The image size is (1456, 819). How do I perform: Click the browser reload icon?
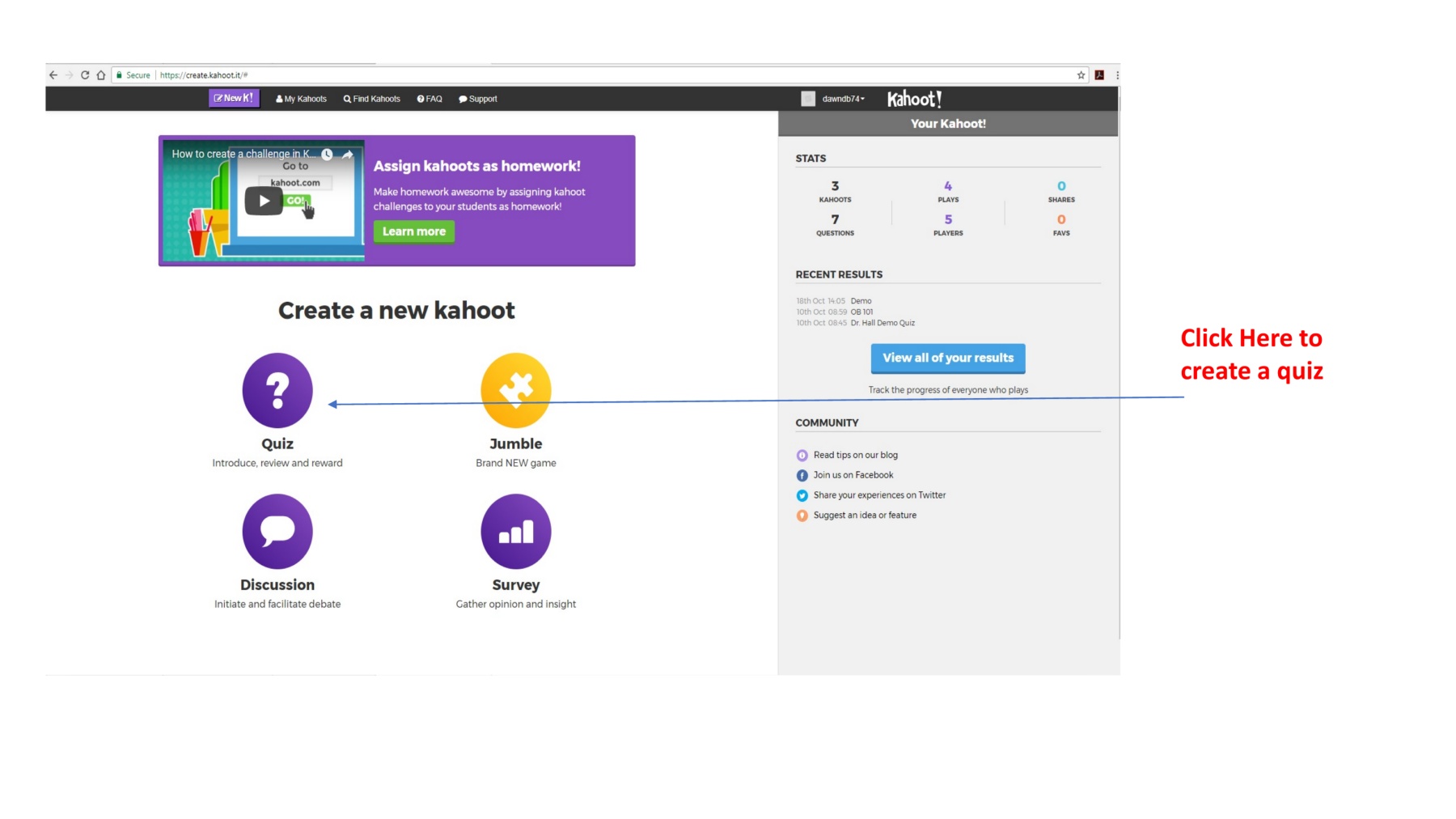pyautogui.click(x=85, y=75)
